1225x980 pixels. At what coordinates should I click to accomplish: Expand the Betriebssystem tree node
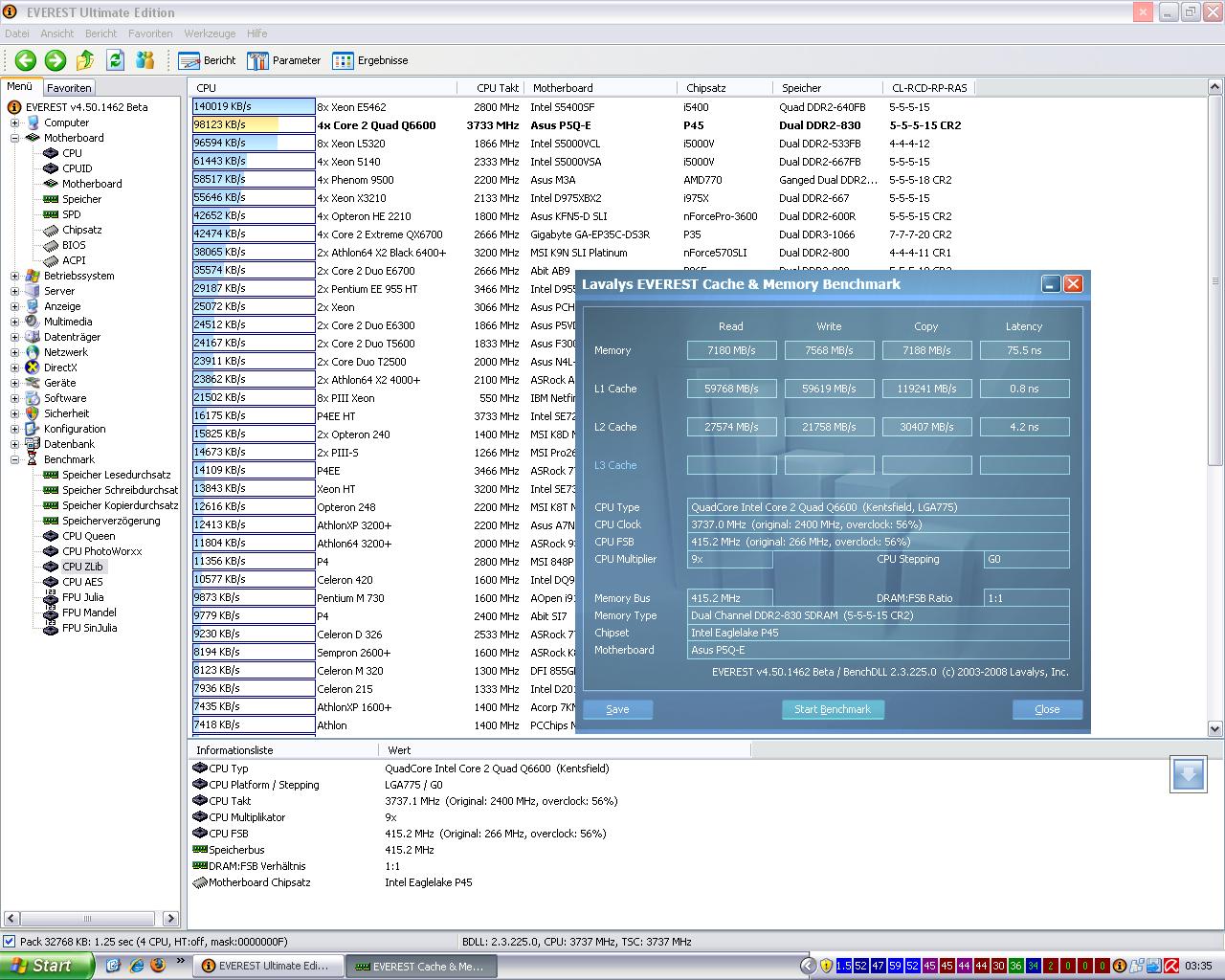coord(14,276)
